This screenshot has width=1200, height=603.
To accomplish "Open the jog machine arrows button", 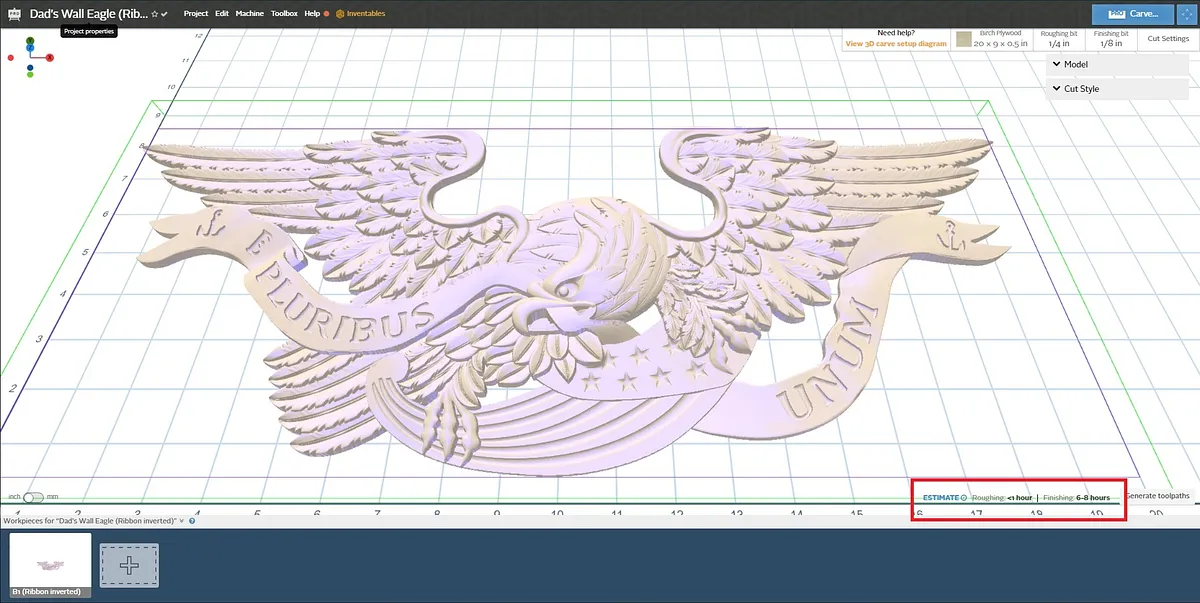I will (x=1187, y=14).
